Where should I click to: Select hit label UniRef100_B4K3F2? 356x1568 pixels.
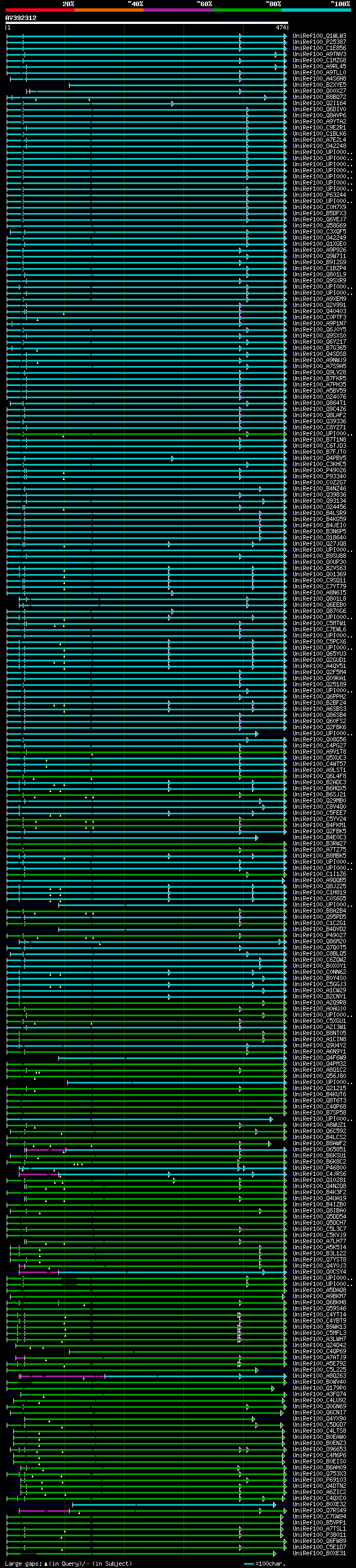[319, 1192]
